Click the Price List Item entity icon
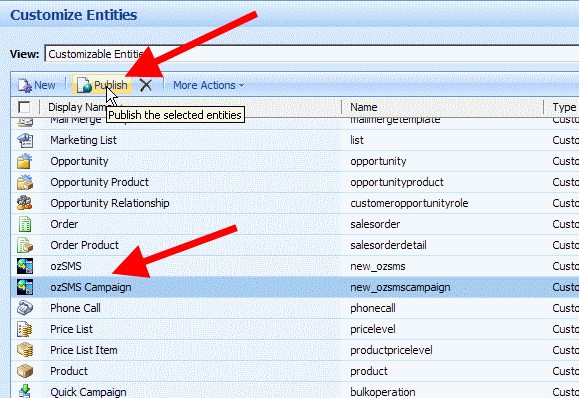This screenshot has width=579, height=398. [25, 350]
